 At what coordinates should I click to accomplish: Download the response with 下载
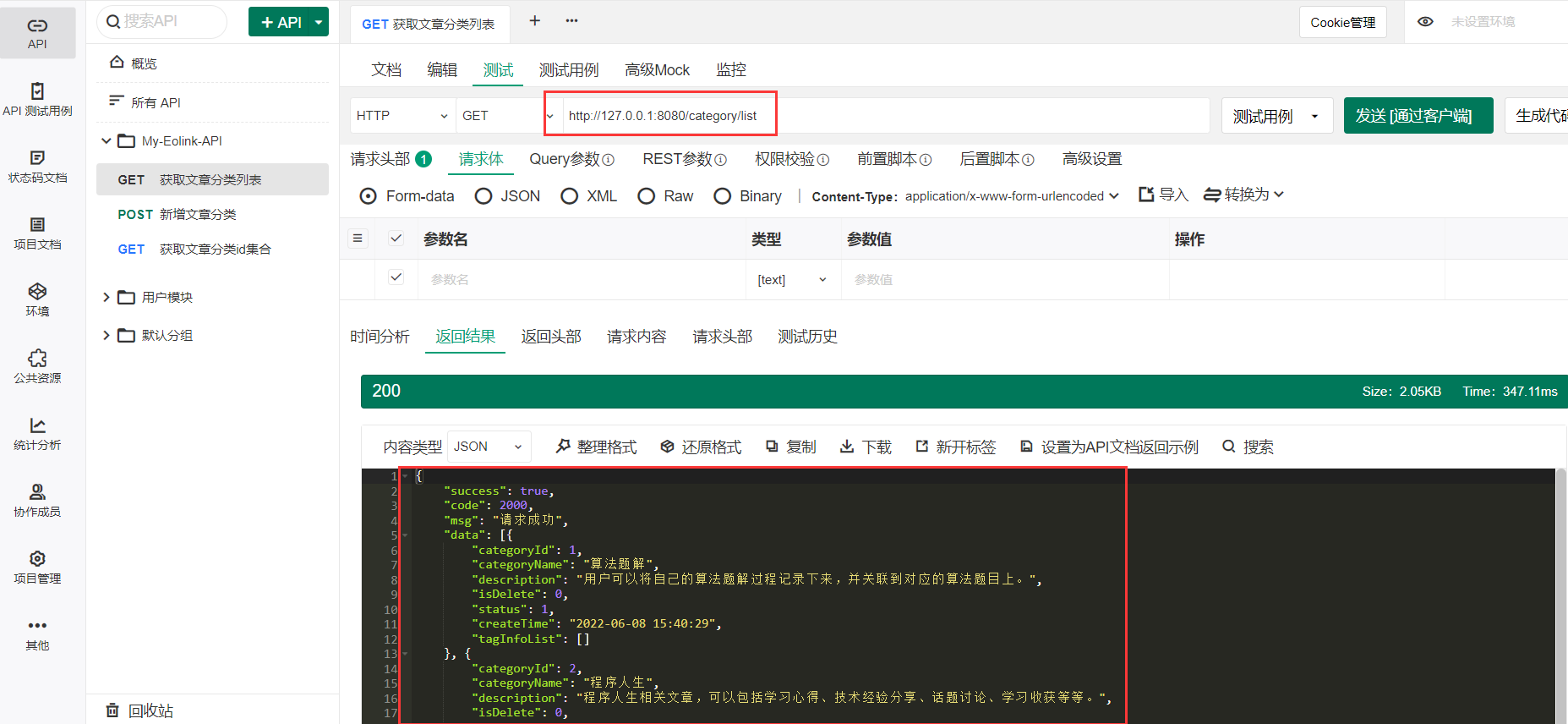coord(866,447)
